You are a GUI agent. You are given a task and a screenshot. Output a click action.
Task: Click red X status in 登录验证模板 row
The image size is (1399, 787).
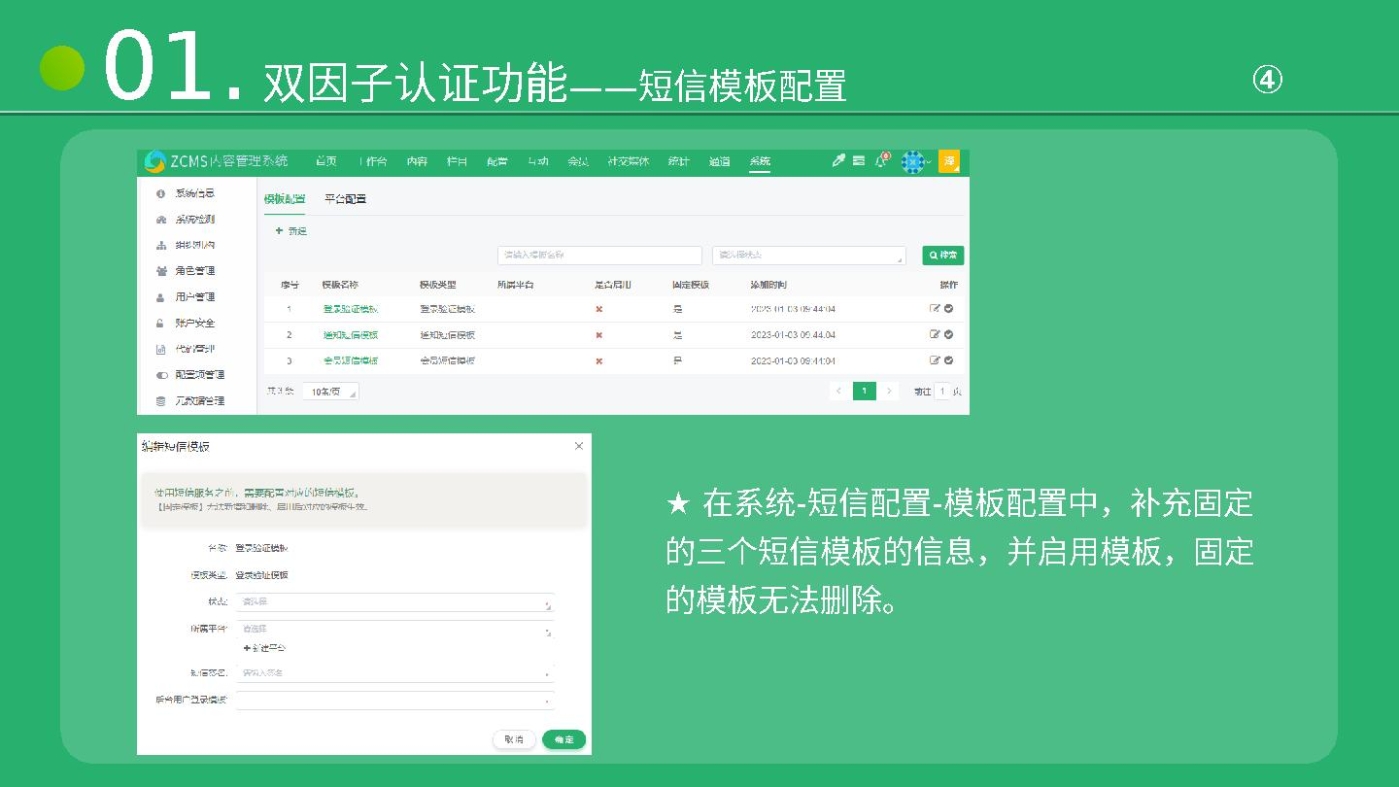599,309
